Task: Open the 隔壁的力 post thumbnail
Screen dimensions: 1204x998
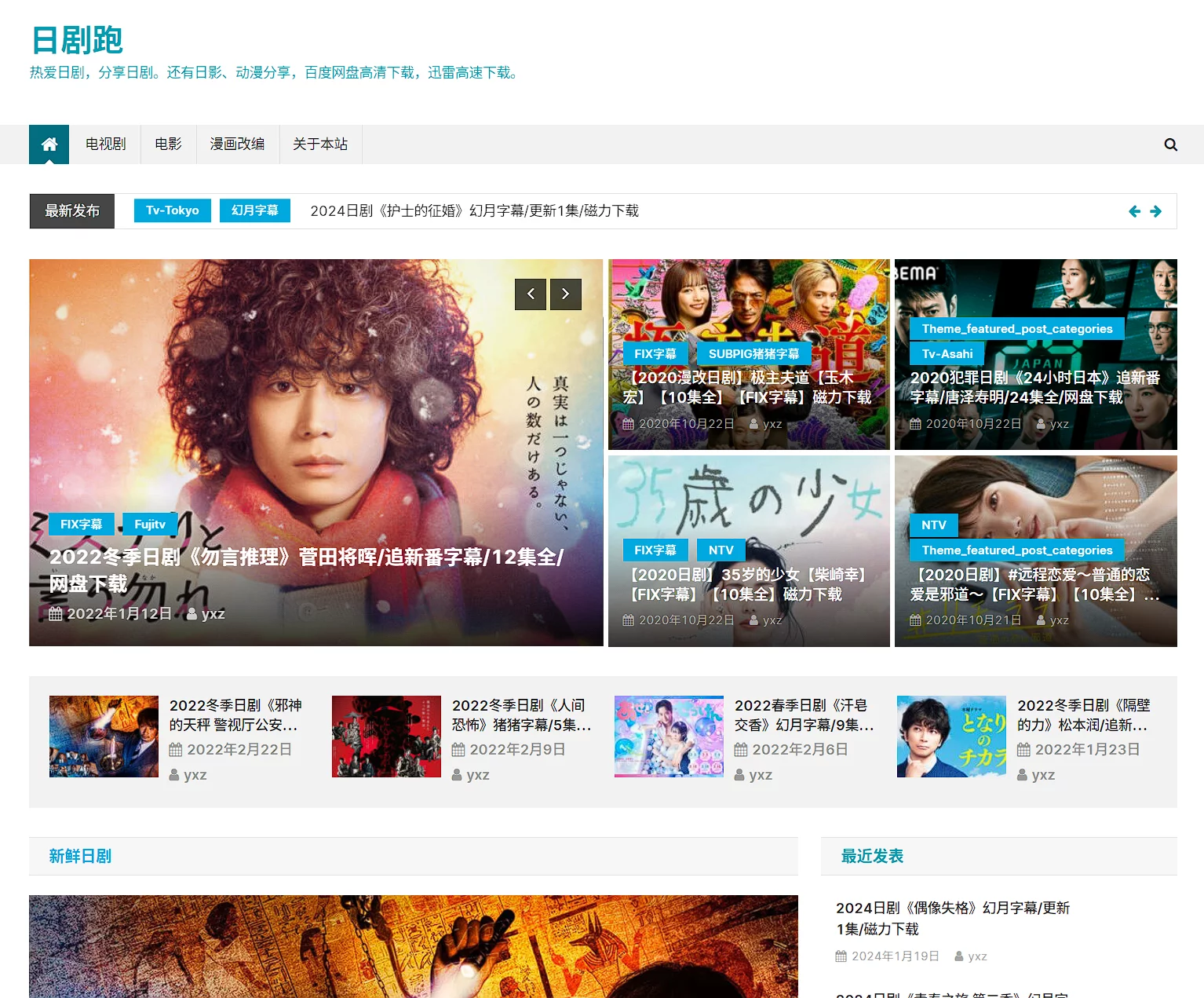Action: click(951, 737)
